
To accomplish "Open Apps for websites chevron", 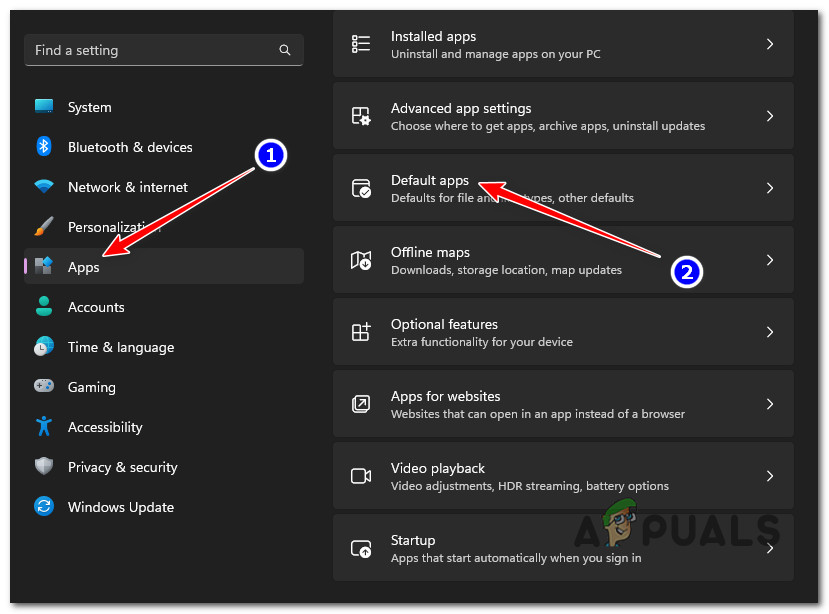I will pos(770,404).
